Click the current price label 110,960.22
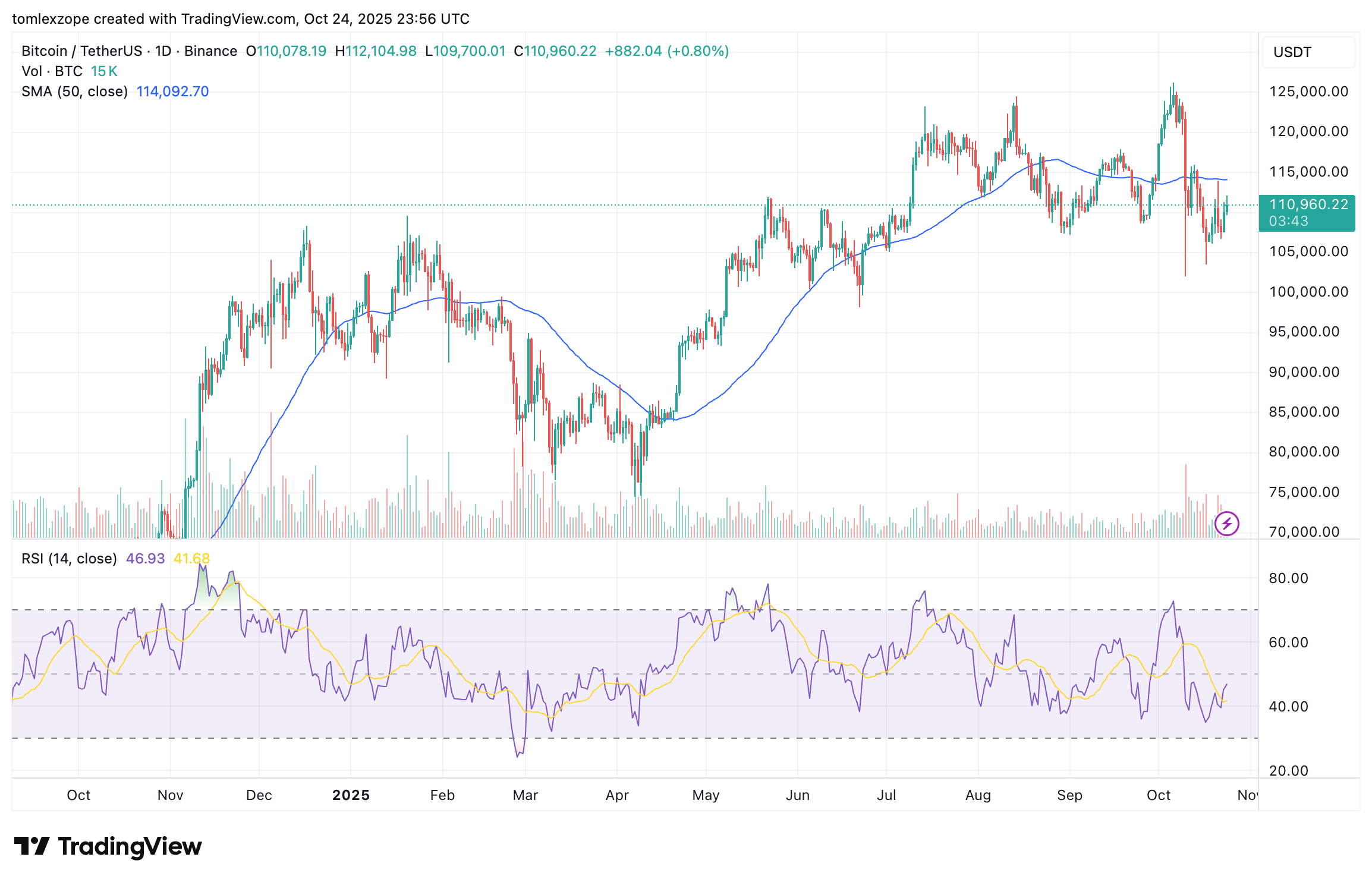Viewport: 1372px width, 882px height. [1308, 205]
